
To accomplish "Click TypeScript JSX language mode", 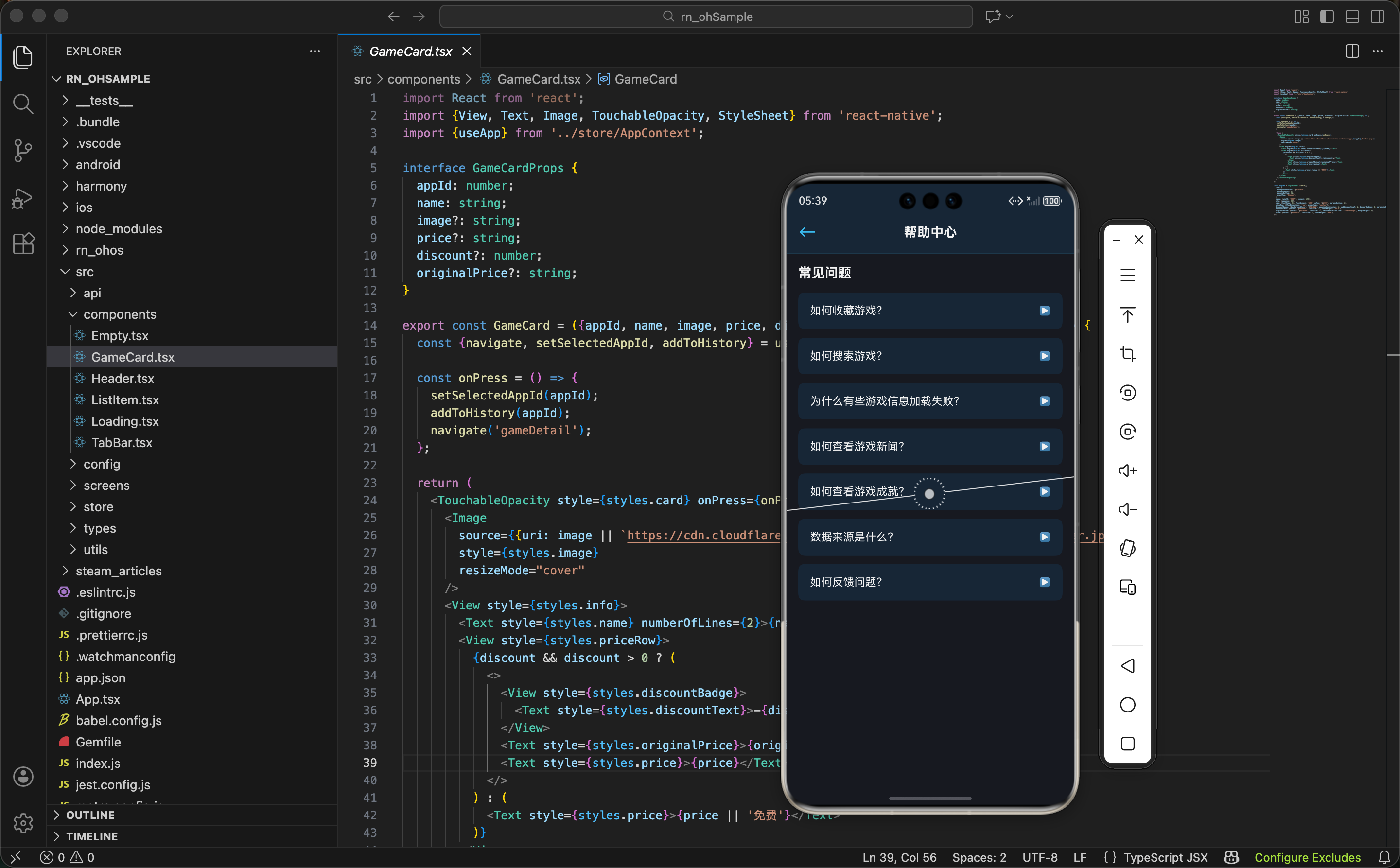I will click(1165, 857).
